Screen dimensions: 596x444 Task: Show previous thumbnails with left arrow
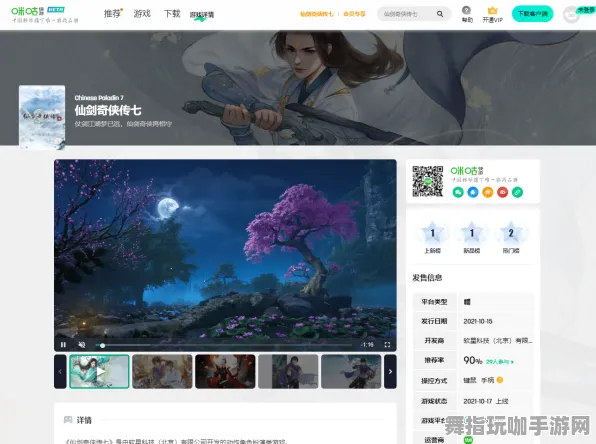pos(60,371)
